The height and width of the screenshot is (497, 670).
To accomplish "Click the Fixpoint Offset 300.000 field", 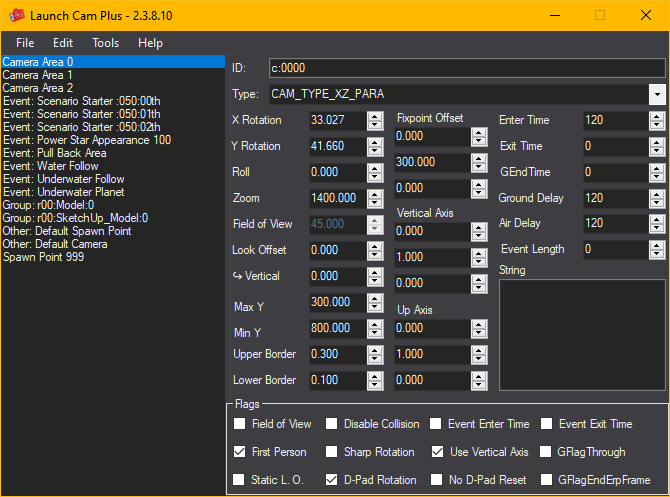I will [432, 162].
